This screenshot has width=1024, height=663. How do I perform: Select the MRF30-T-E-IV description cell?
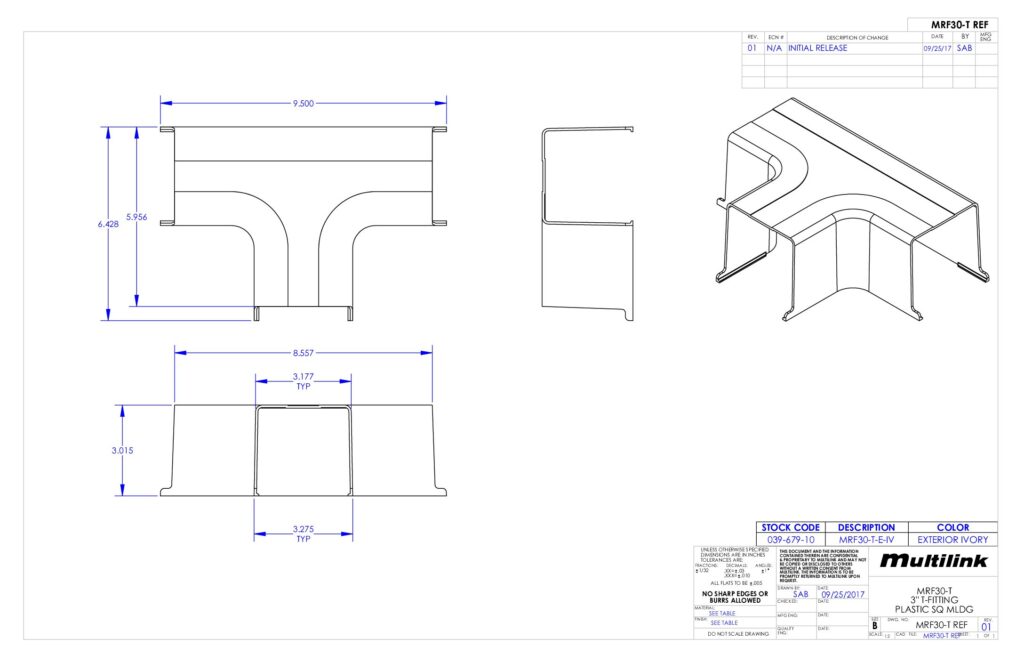click(866, 540)
